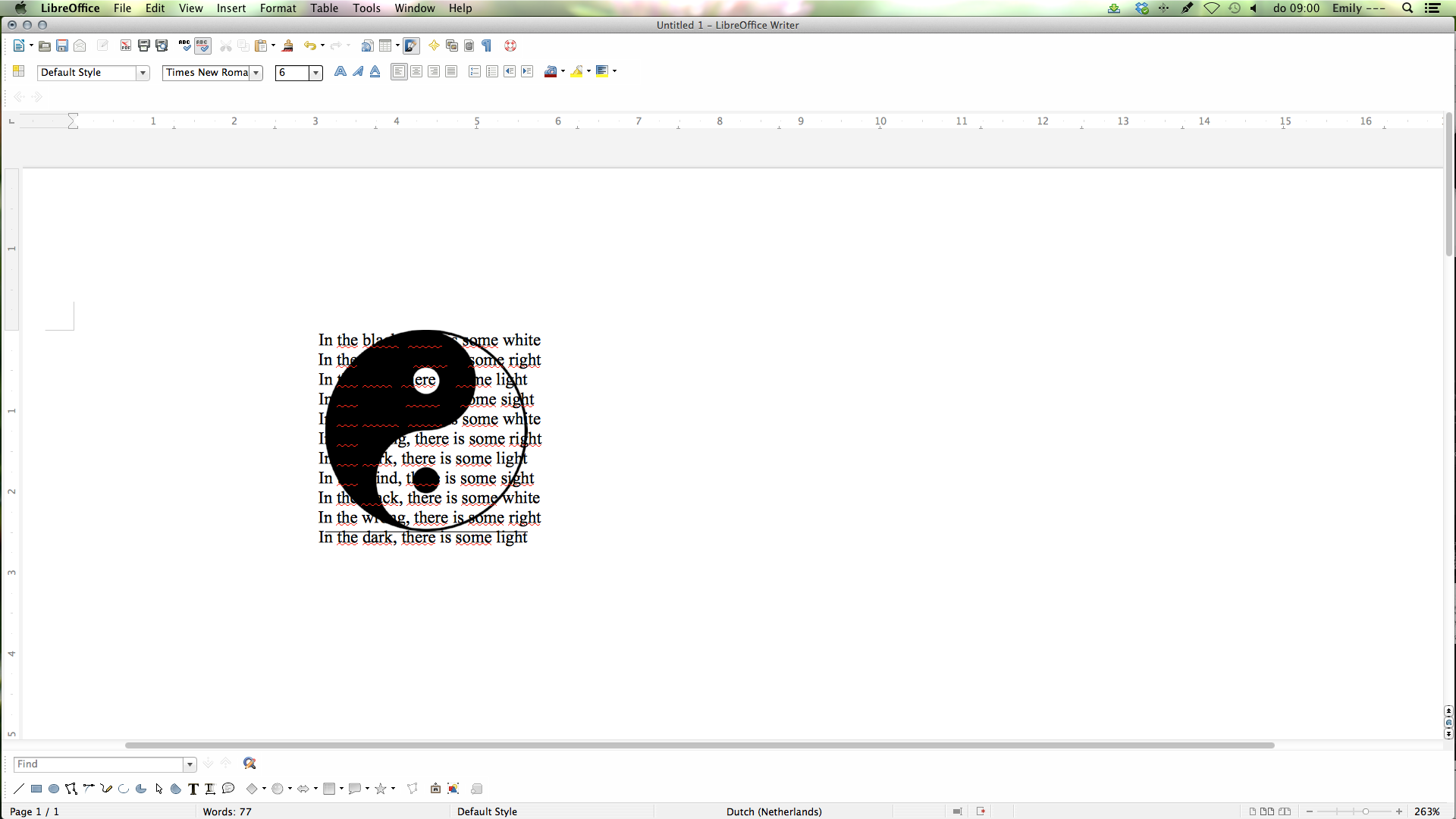Click Dutch (Netherlands) language in status bar
The height and width of the screenshot is (819, 1456).
coord(773,811)
